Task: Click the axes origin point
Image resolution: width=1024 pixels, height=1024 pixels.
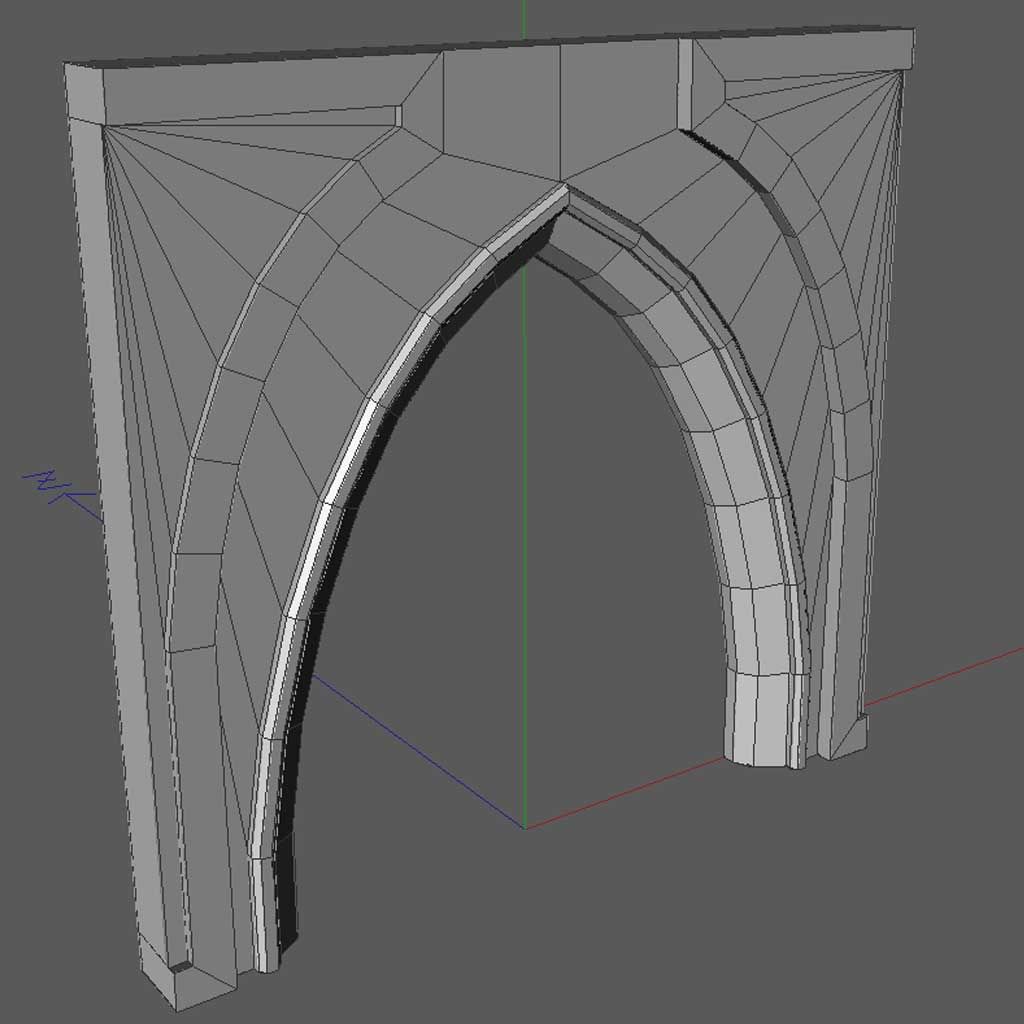Action: (x=522, y=826)
